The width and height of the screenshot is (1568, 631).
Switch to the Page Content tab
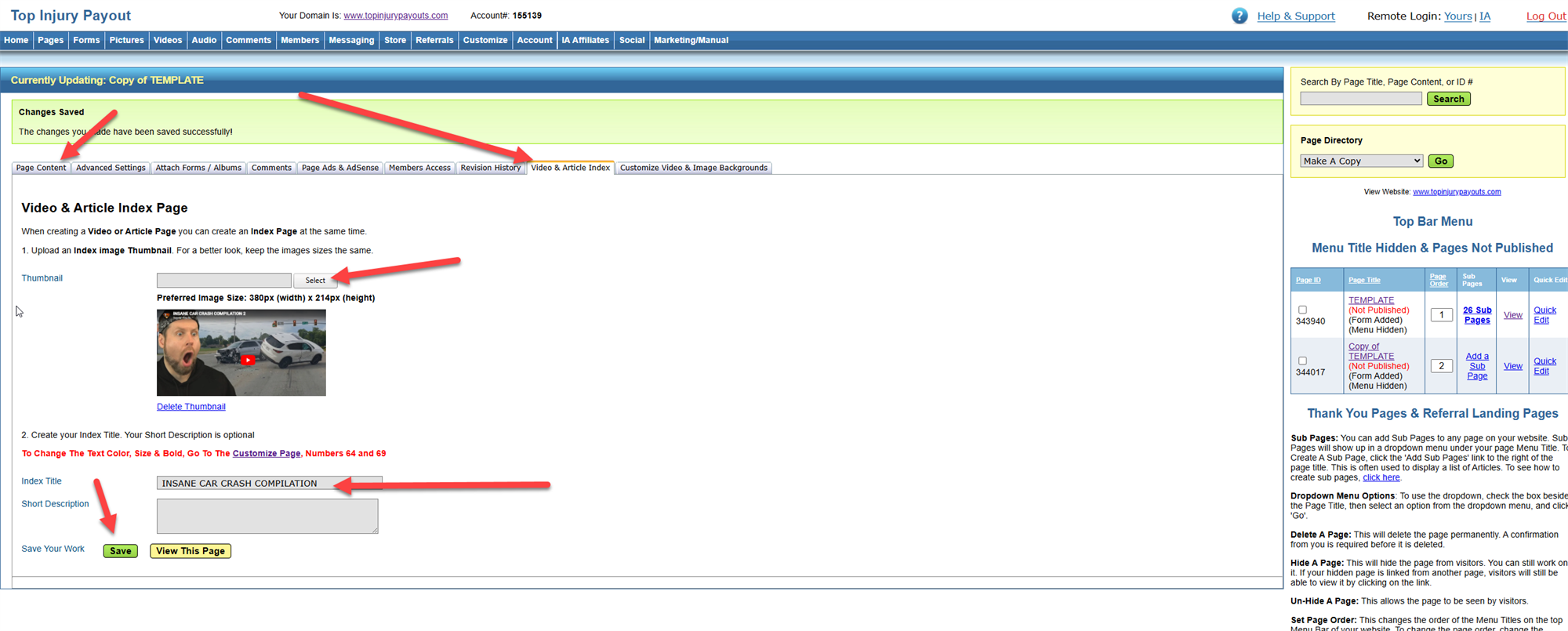41,168
